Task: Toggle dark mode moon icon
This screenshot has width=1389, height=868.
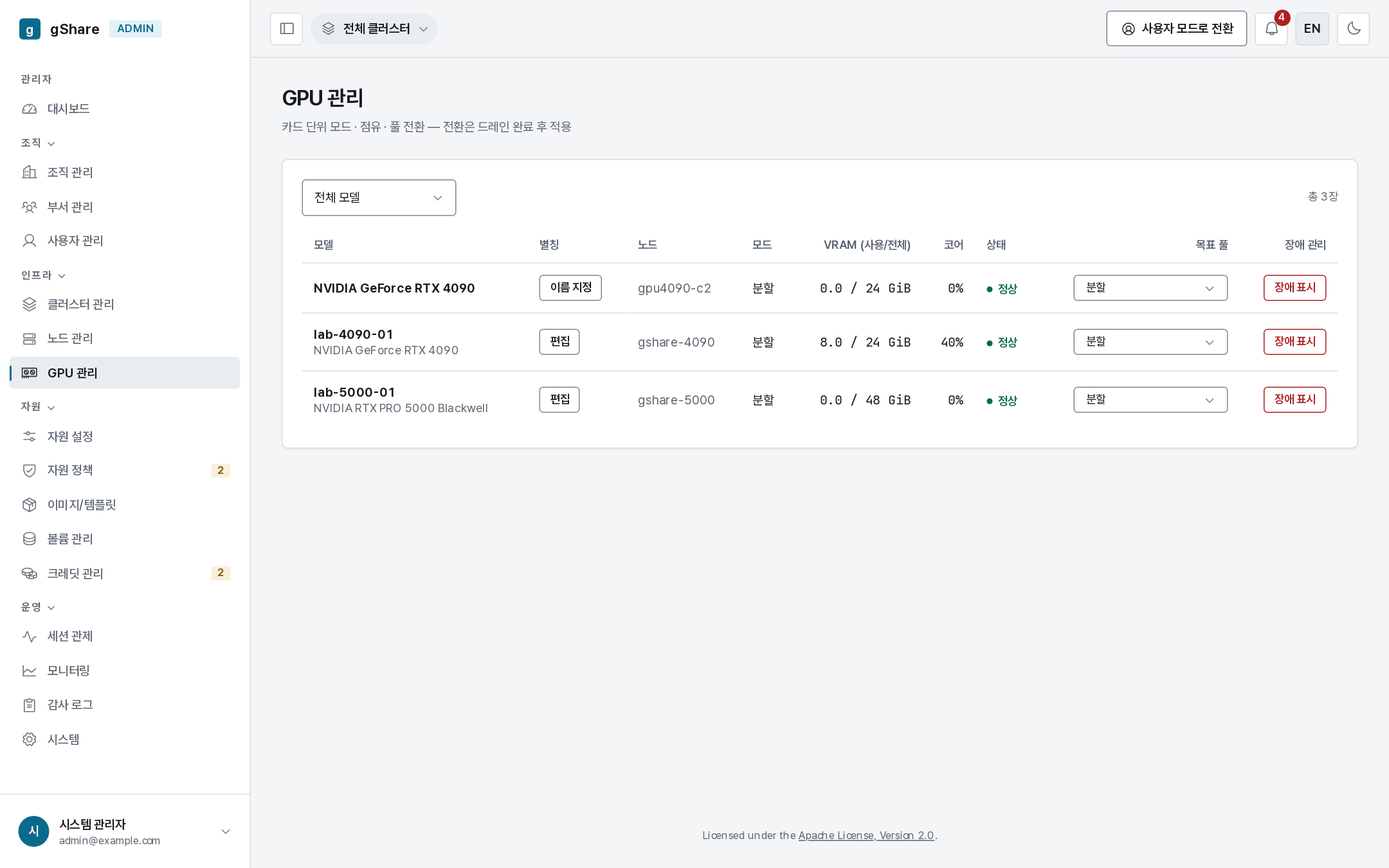Action: [1353, 29]
